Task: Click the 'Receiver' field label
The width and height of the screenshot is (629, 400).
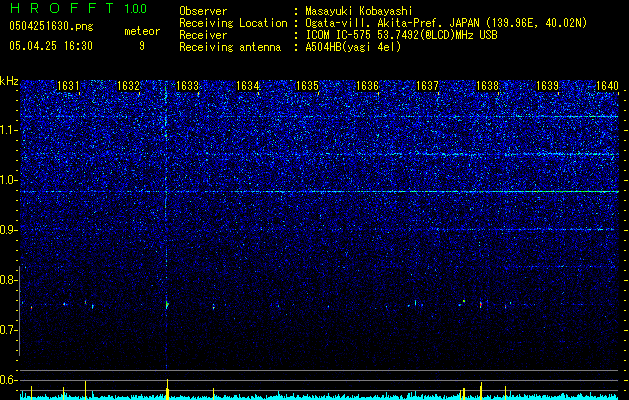Action: (203, 35)
